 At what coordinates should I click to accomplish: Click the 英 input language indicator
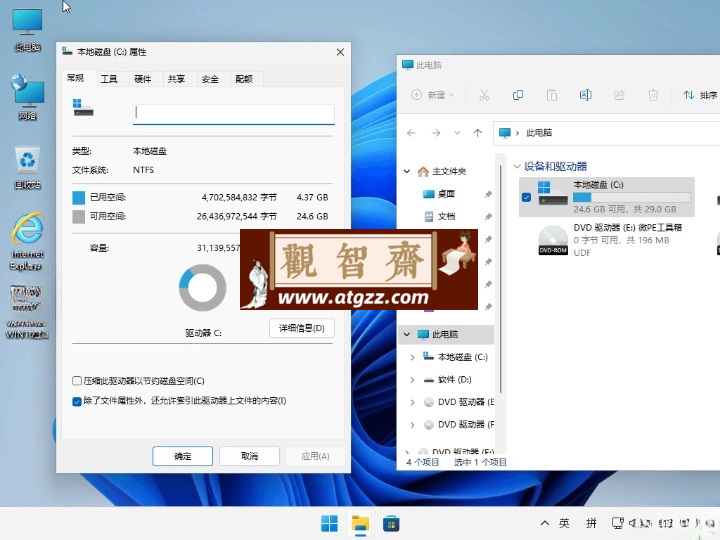[x=564, y=523]
